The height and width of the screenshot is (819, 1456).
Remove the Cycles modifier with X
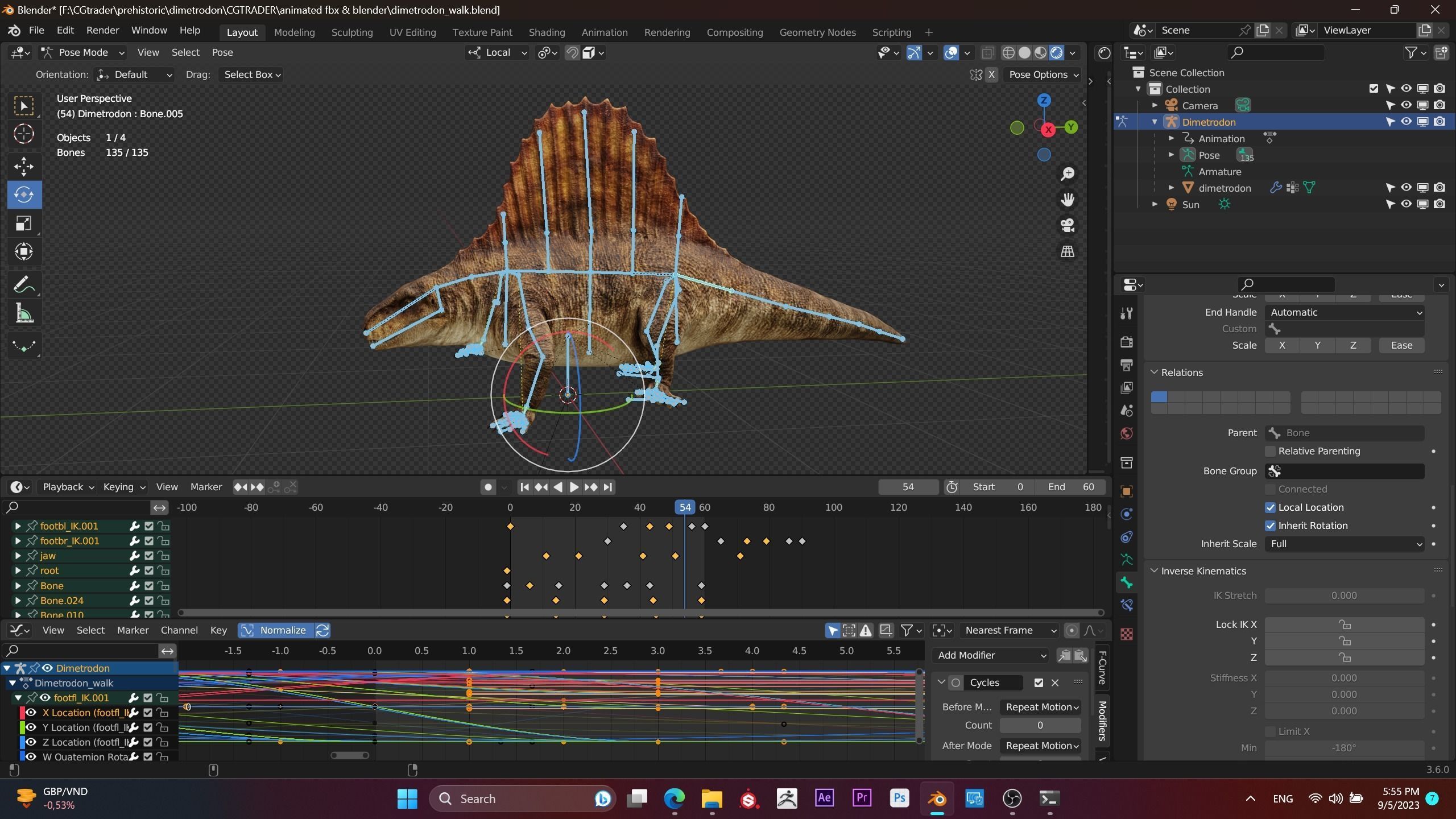[1055, 682]
